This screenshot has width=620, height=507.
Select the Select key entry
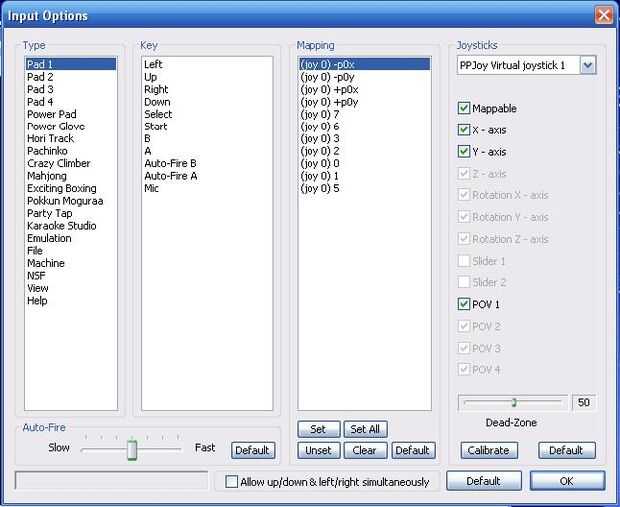pos(207,114)
